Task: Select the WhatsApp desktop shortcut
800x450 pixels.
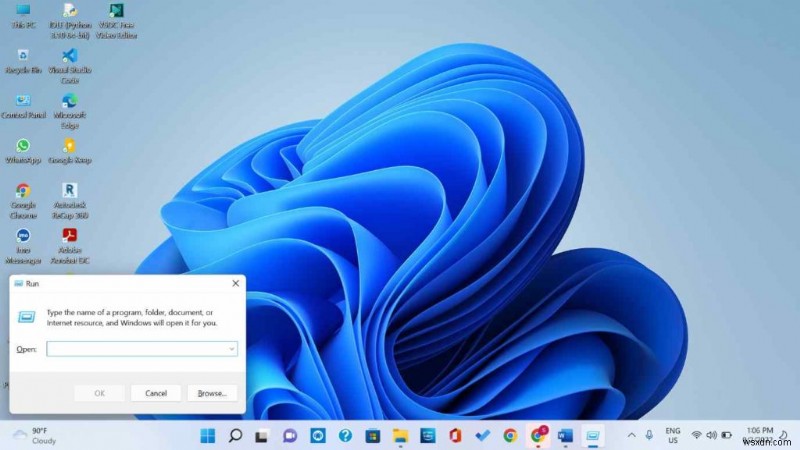Action: click(x=23, y=152)
